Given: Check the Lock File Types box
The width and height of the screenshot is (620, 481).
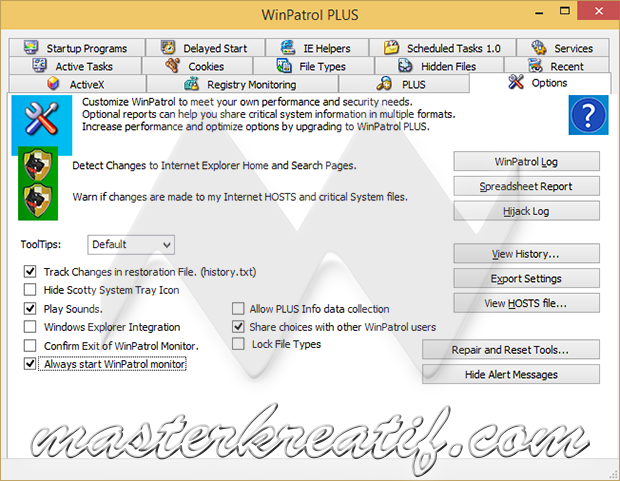Looking at the screenshot, I should coord(238,344).
